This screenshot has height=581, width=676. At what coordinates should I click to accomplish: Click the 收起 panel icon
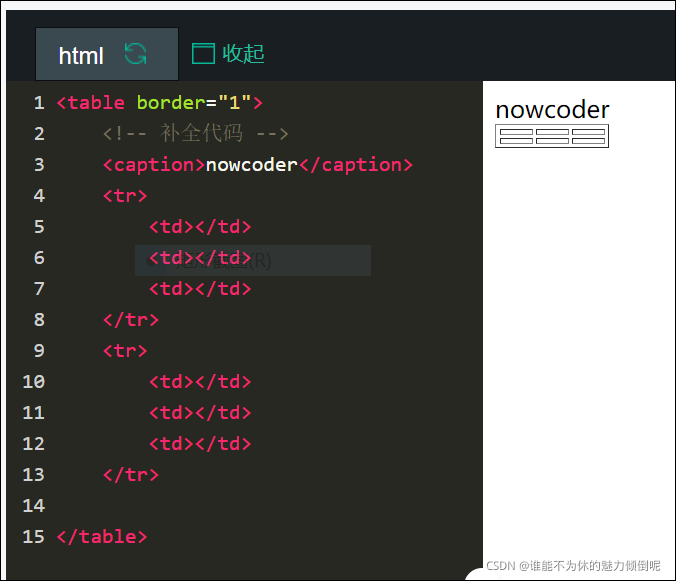[x=203, y=54]
